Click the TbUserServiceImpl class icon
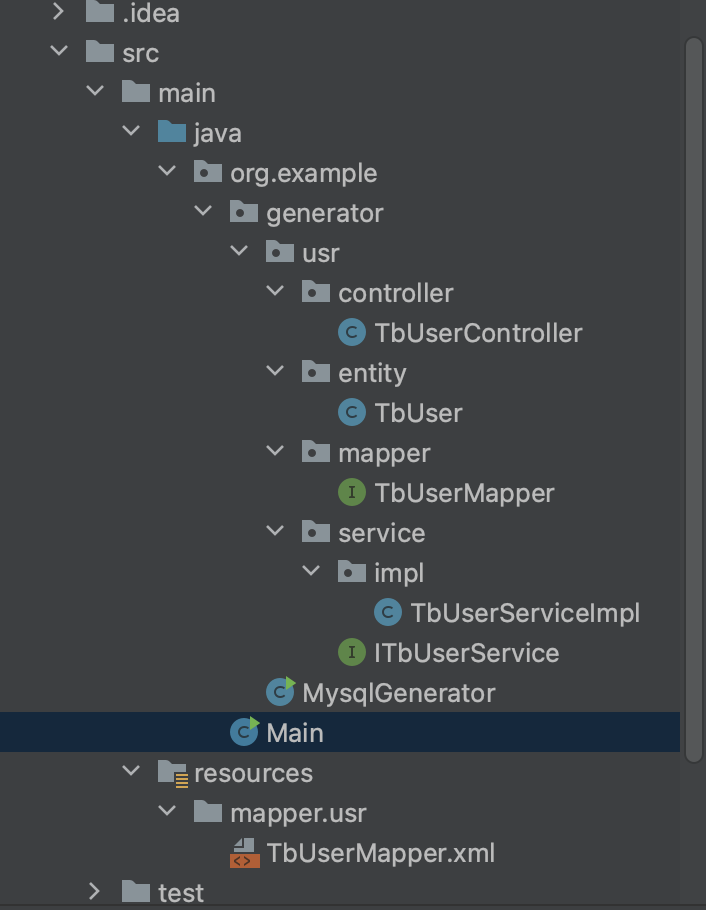Viewport: 706px width, 910px height. point(388,613)
